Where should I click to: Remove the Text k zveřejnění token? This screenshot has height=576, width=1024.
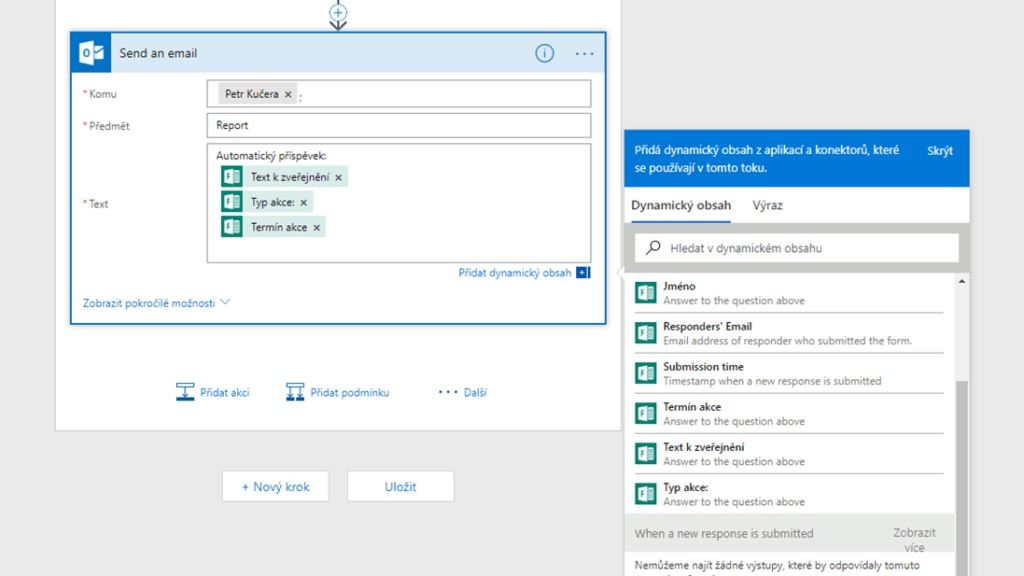(x=339, y=177)
